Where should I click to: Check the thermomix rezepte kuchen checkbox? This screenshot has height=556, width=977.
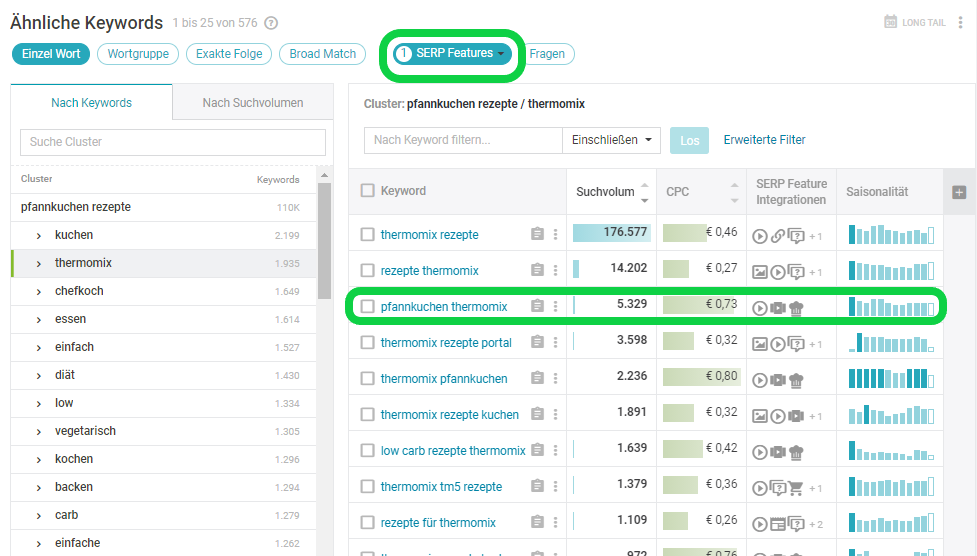pyautogui.click(x=368, y=415)
